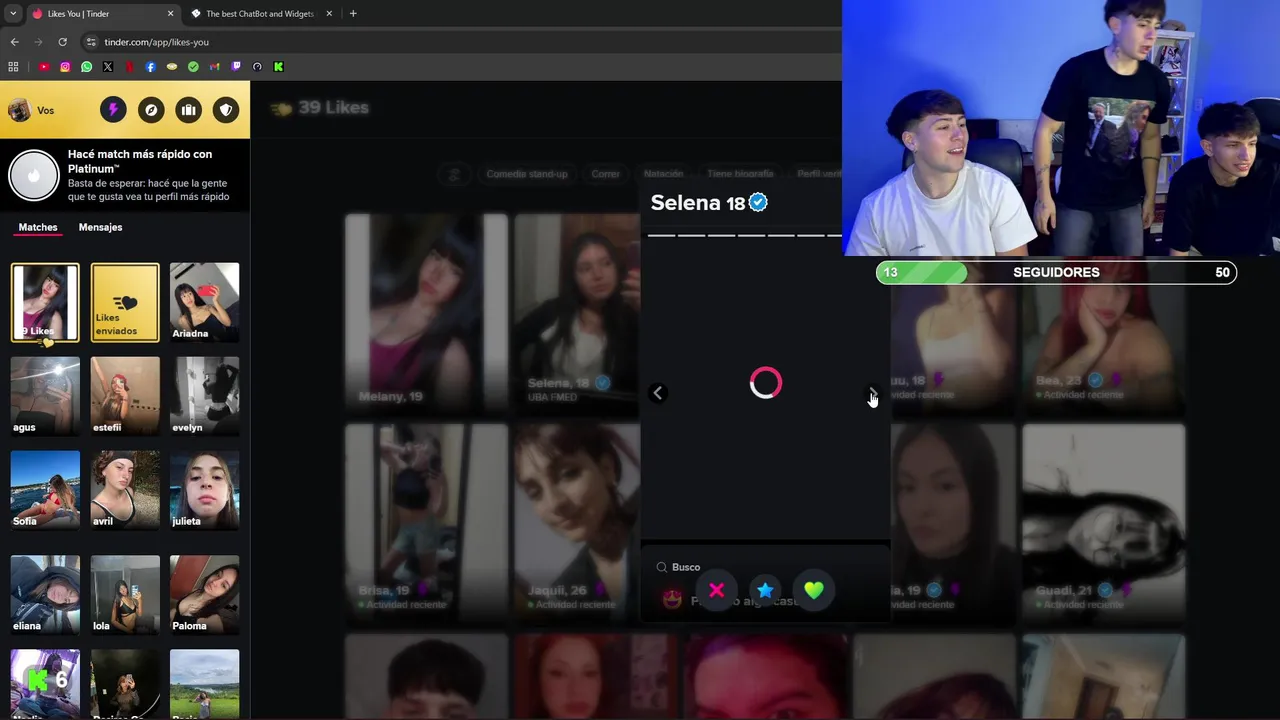
Task: Open the YouTube bookmark icon
Action: coord(44,67)
